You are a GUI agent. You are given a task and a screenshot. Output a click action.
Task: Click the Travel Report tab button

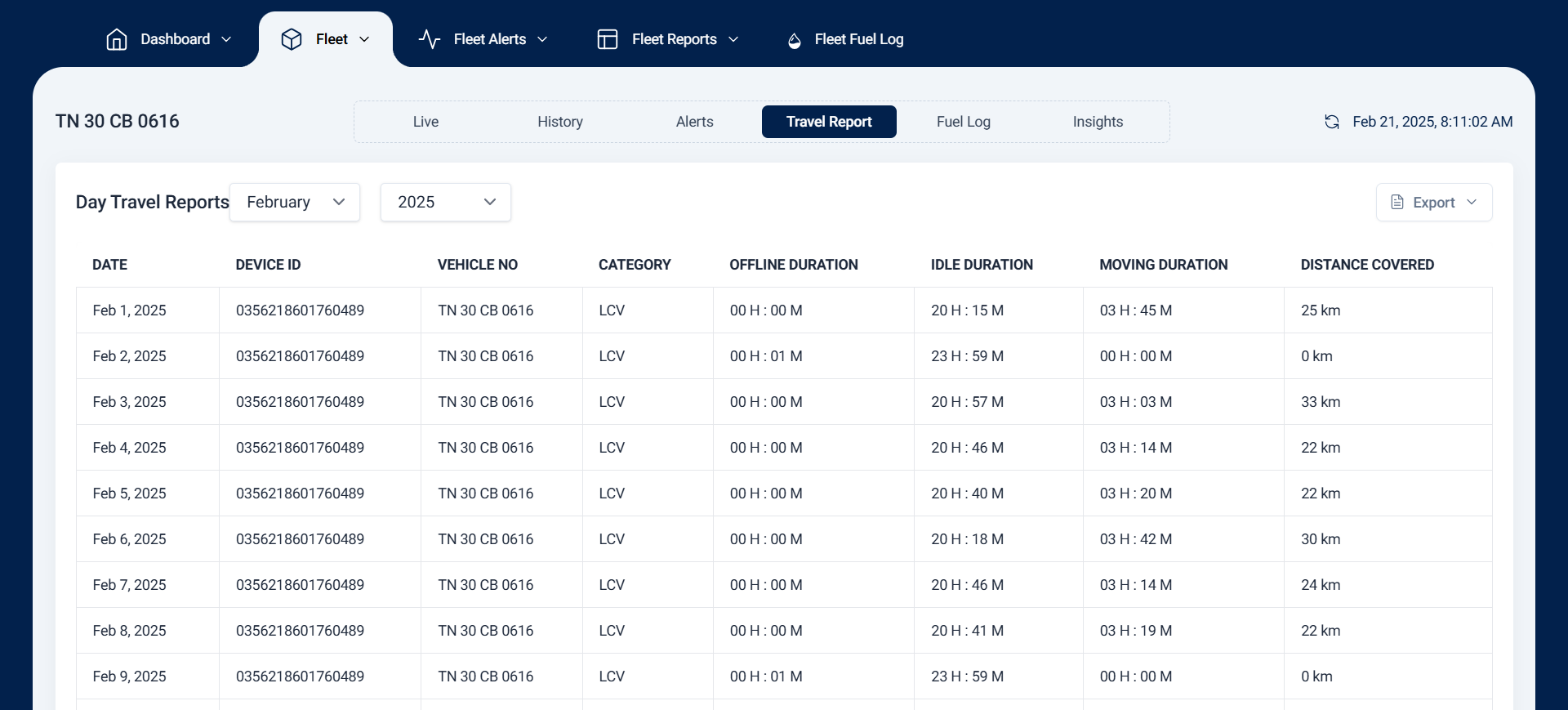pos(829,122)
